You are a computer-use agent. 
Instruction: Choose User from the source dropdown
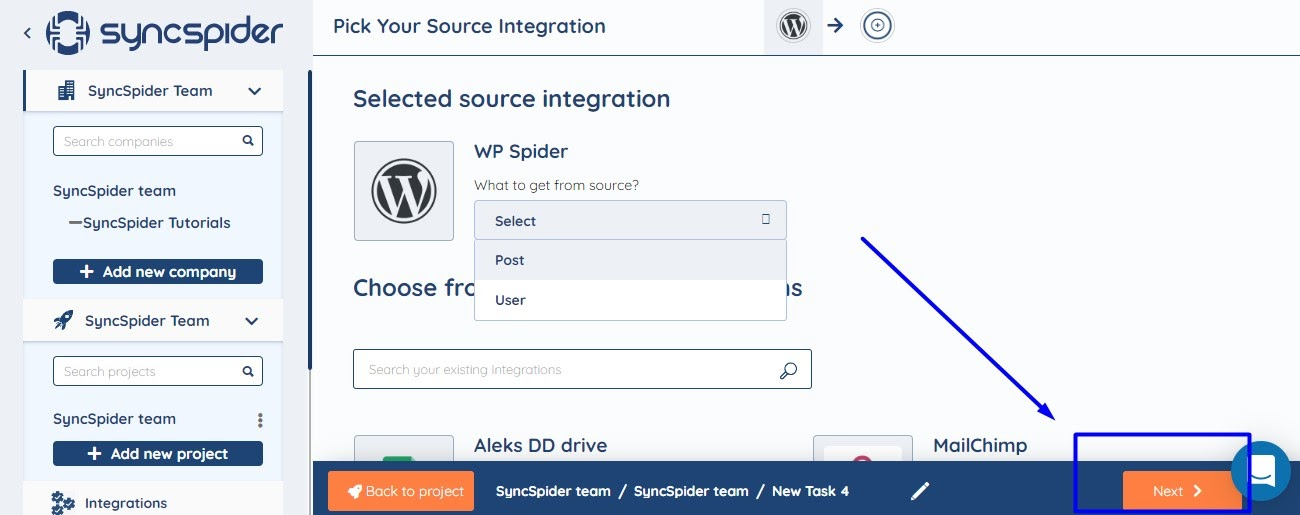(x=630, y=300)
